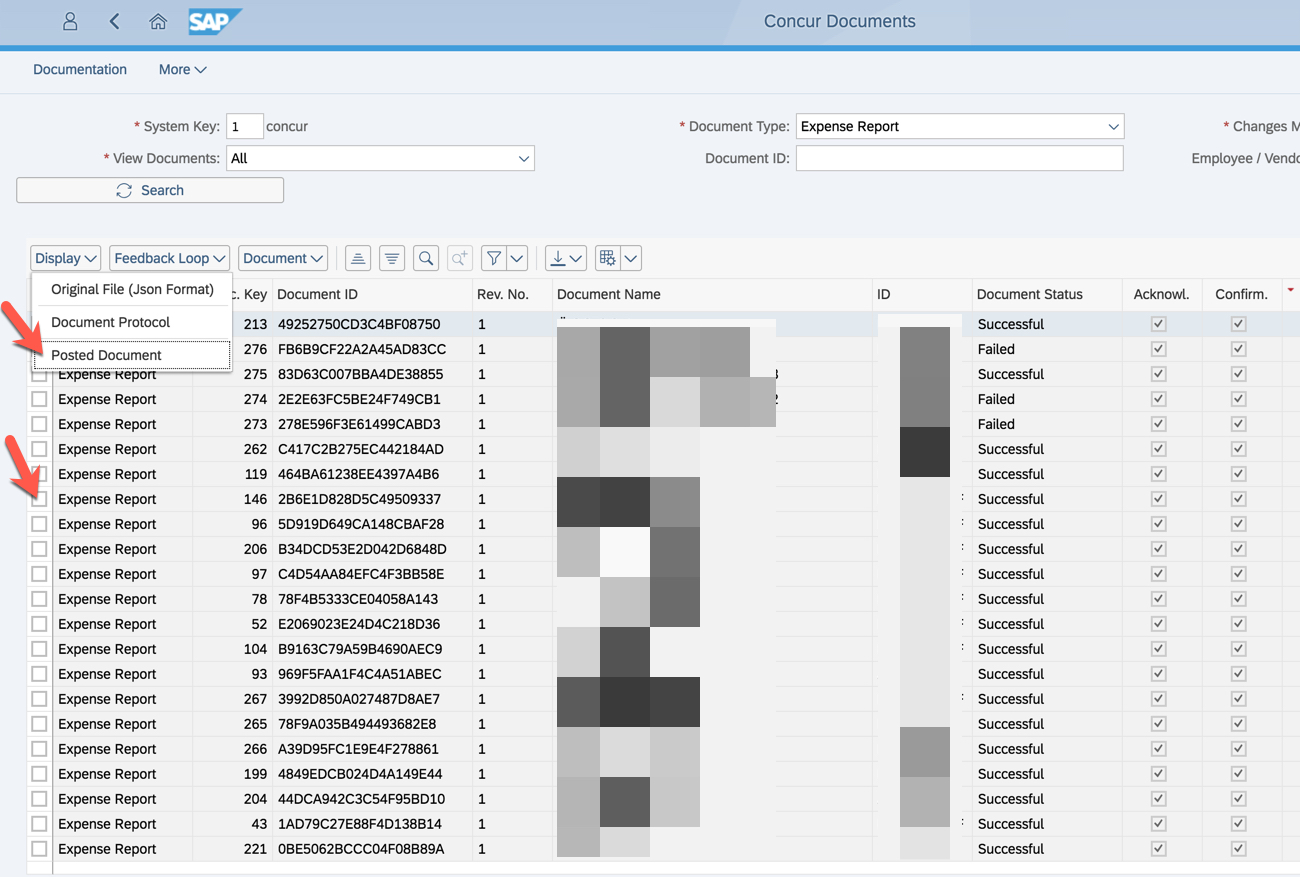Choose Posted Document from Display menu
Viewport: 1300px width, 877px height.
click(107, 355)
